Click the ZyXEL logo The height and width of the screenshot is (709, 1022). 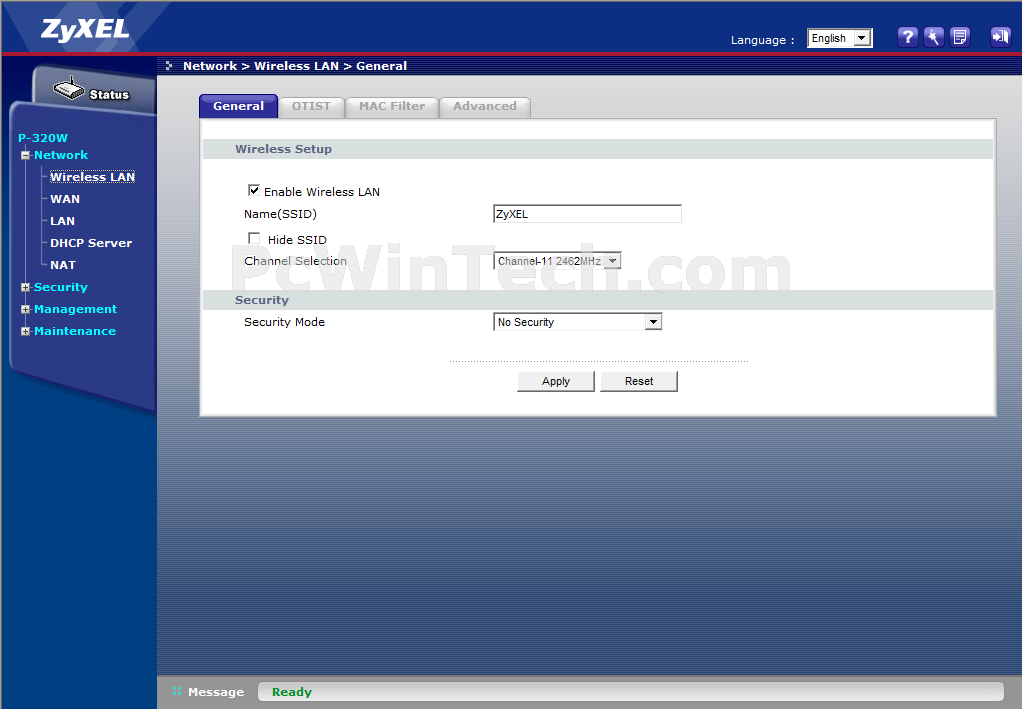85,29
